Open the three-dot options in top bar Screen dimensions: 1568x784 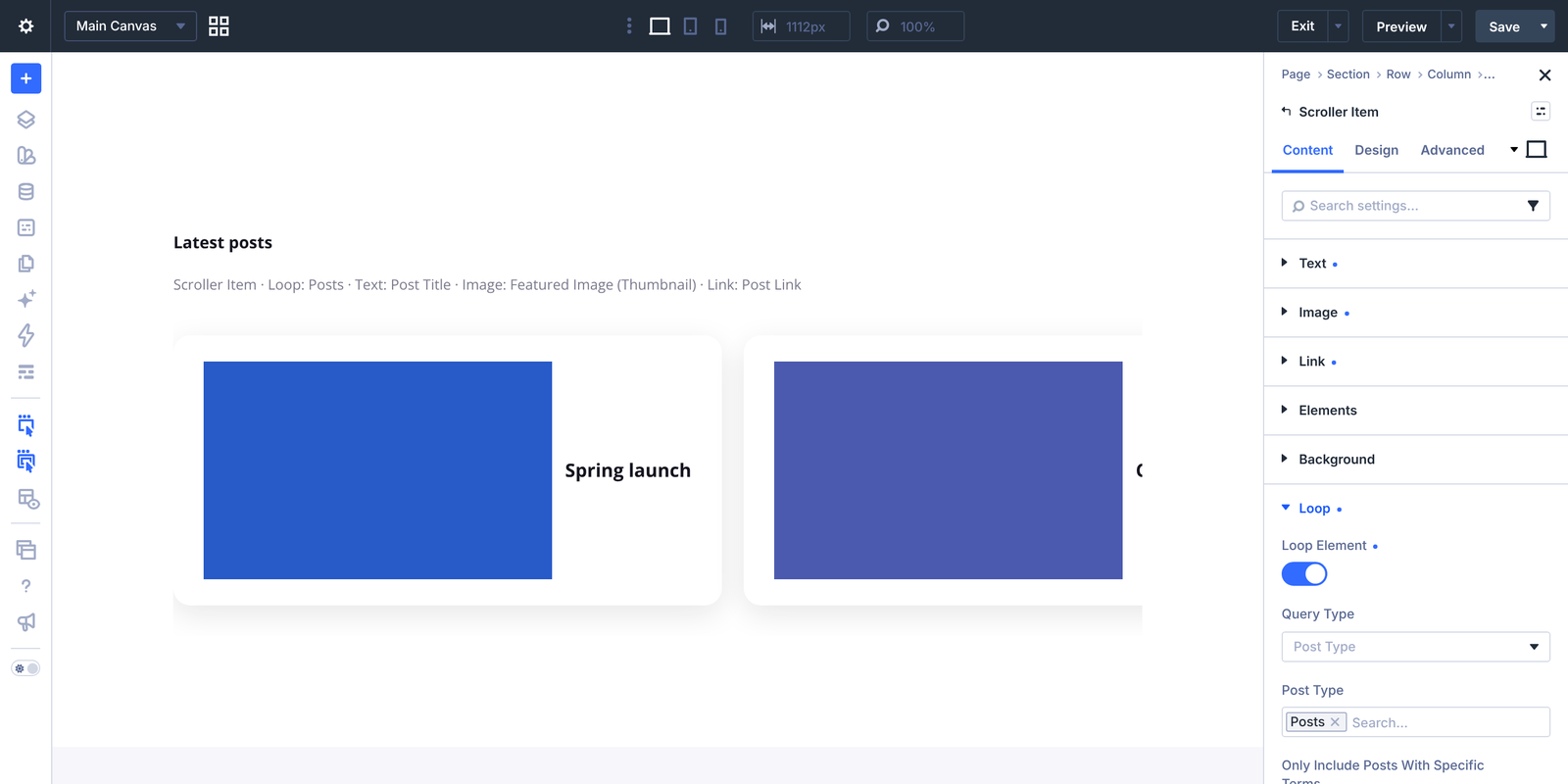(x=629, y=26)
